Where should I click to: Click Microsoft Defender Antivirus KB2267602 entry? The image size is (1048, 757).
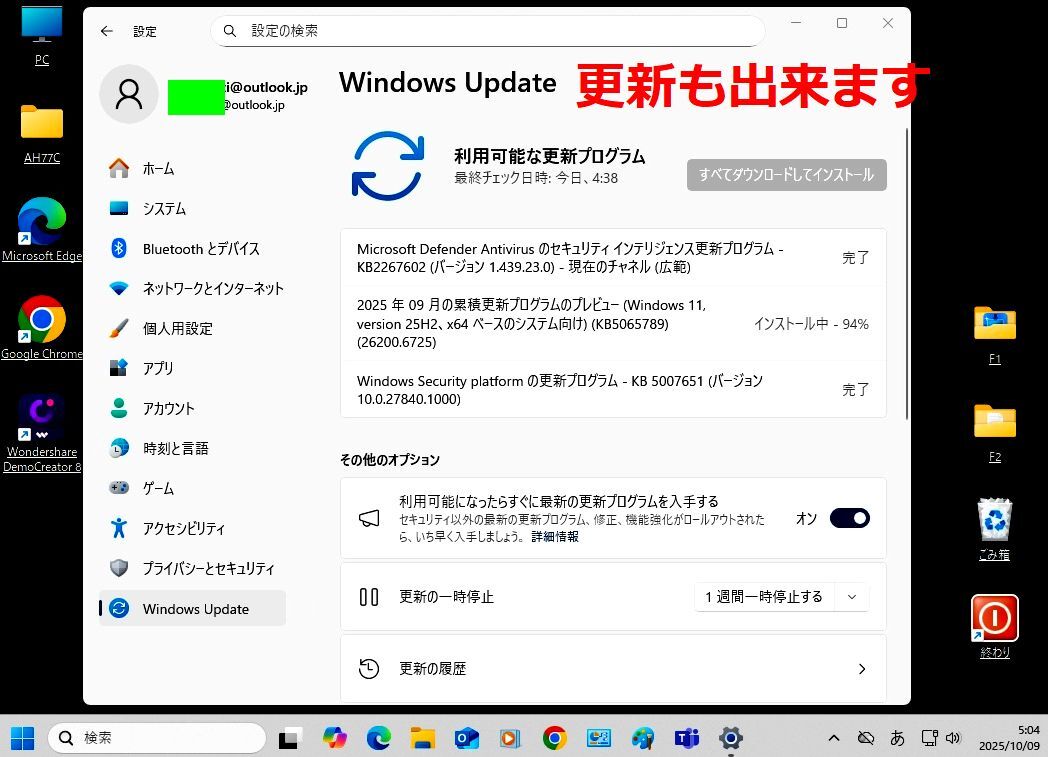614,258
